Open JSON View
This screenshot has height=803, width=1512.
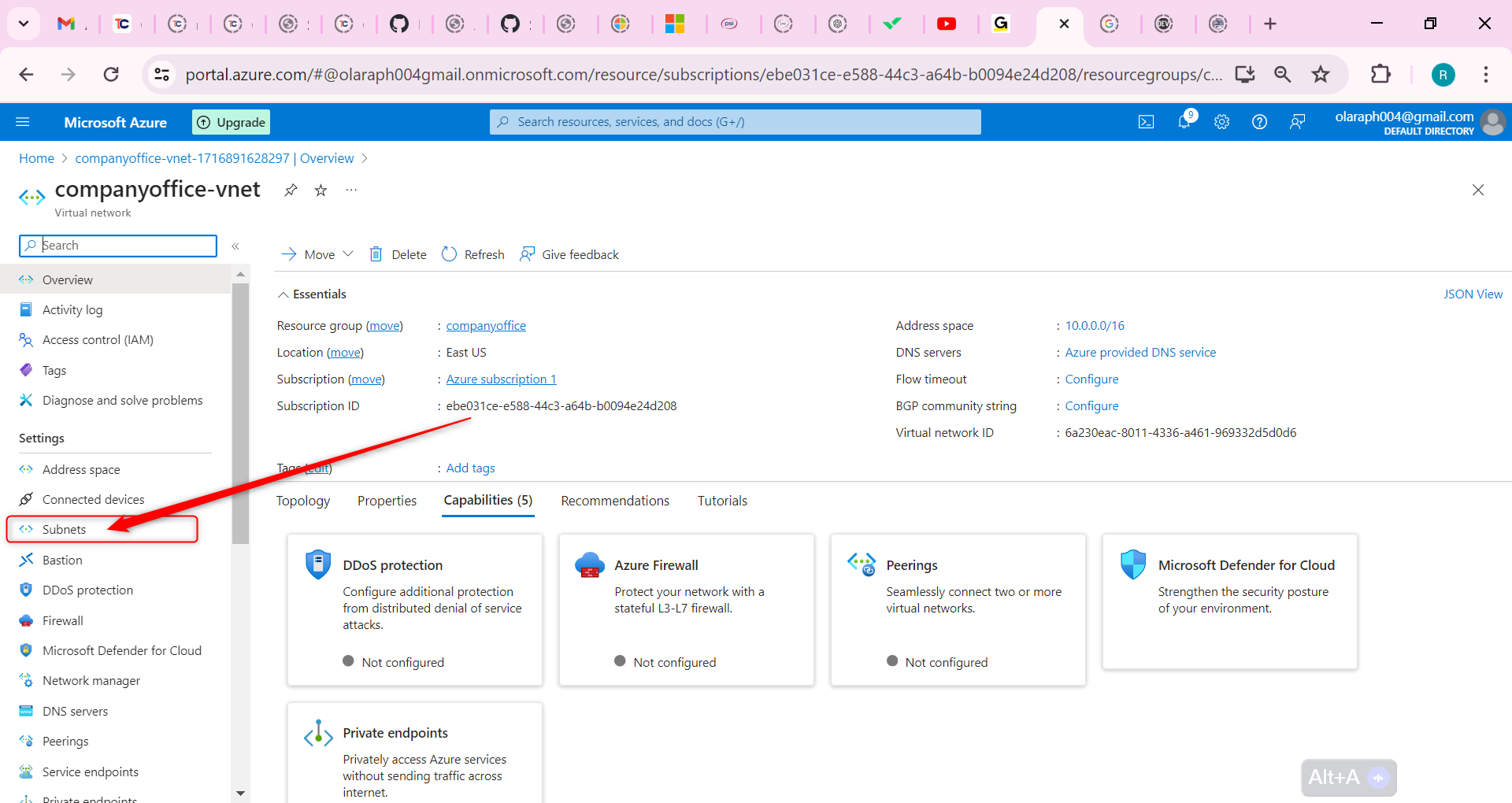click(x=1473, y=294)
